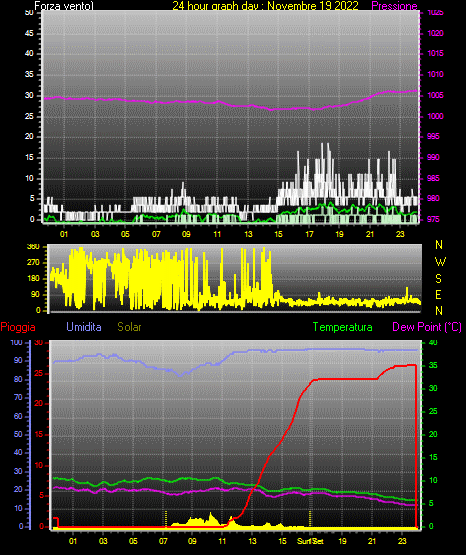Click hour label 23 under the wind graph
The image size is (466, 555).
[400, 234]
